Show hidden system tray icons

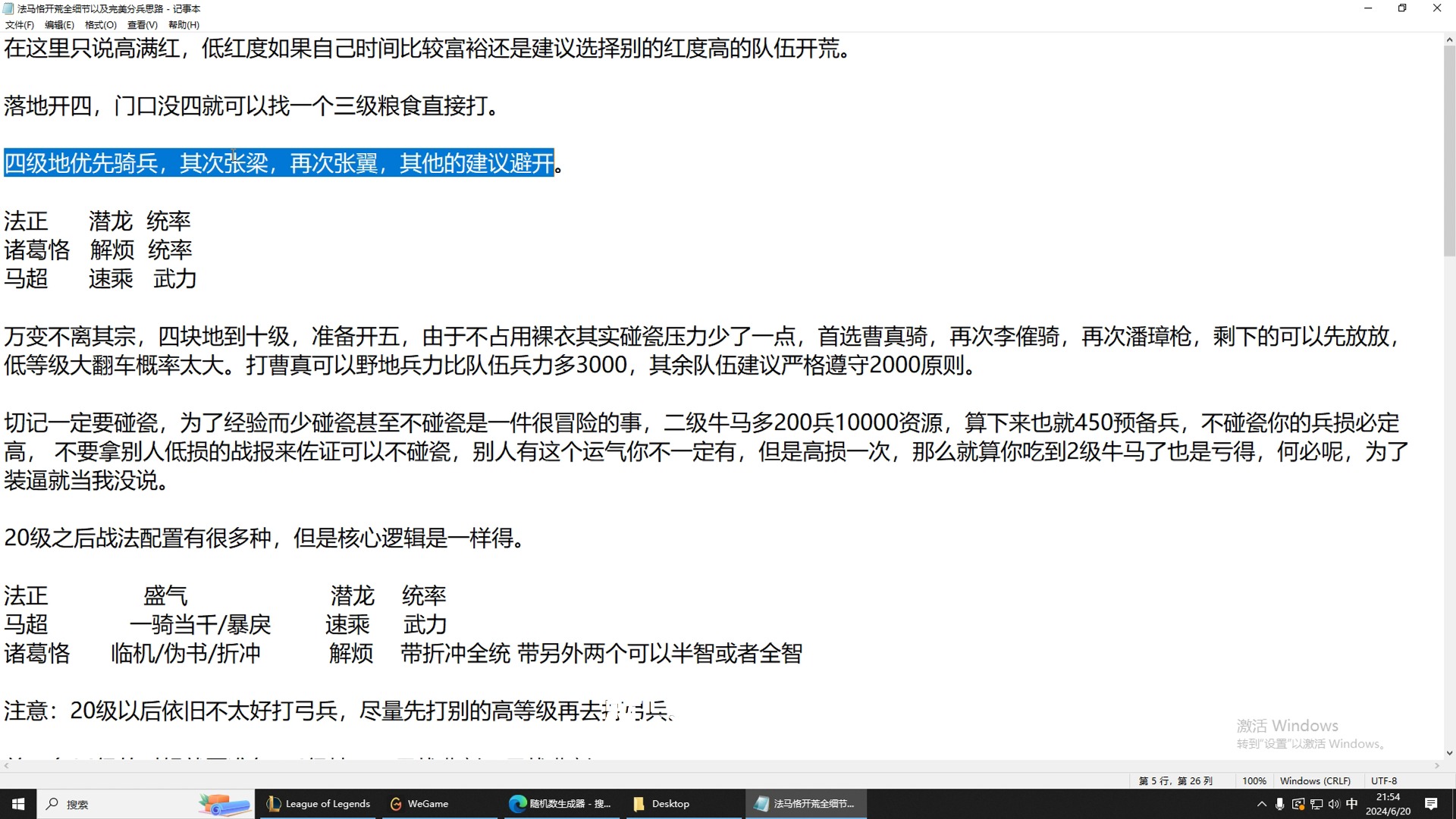pyautogui.click(x=1262, y=804)
